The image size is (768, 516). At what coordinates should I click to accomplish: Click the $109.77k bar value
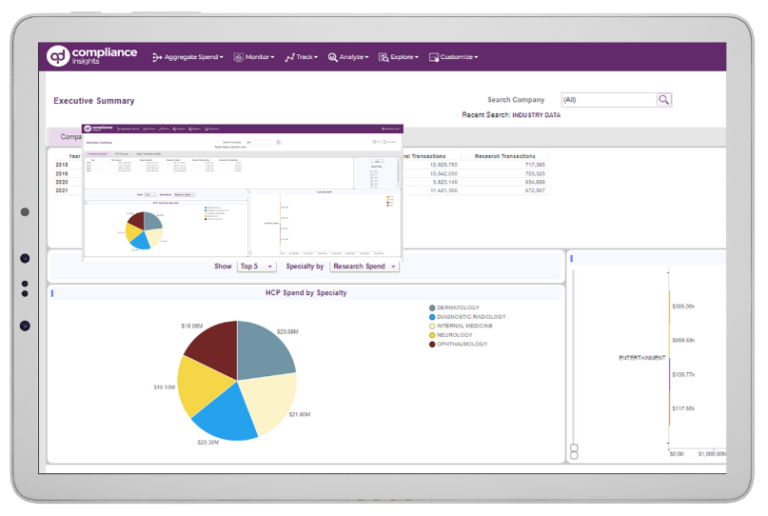[x=683, y=375]
